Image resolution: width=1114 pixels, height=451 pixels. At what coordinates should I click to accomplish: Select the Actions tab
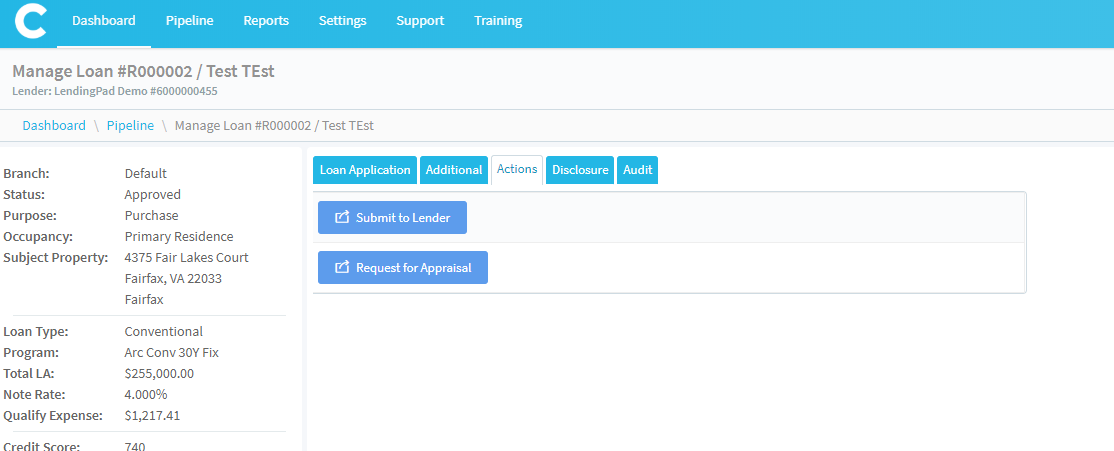coord(517,170)
